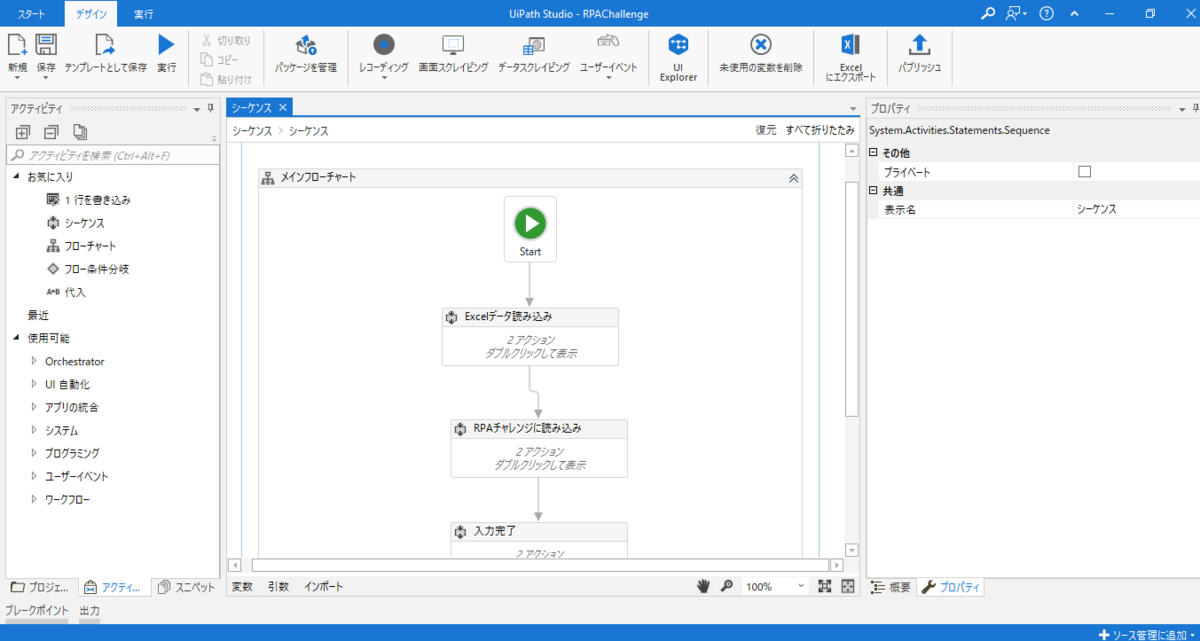Switch to the 概要 tab

click(x=892, y=587)
